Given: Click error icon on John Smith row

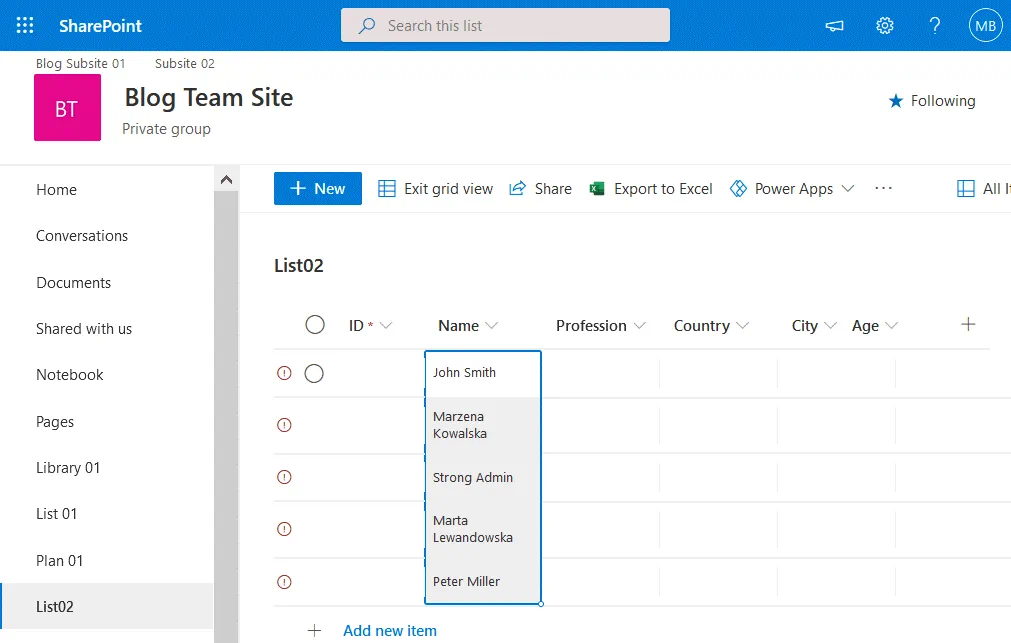Looking at the screenshot, I should tap(284, 373).
